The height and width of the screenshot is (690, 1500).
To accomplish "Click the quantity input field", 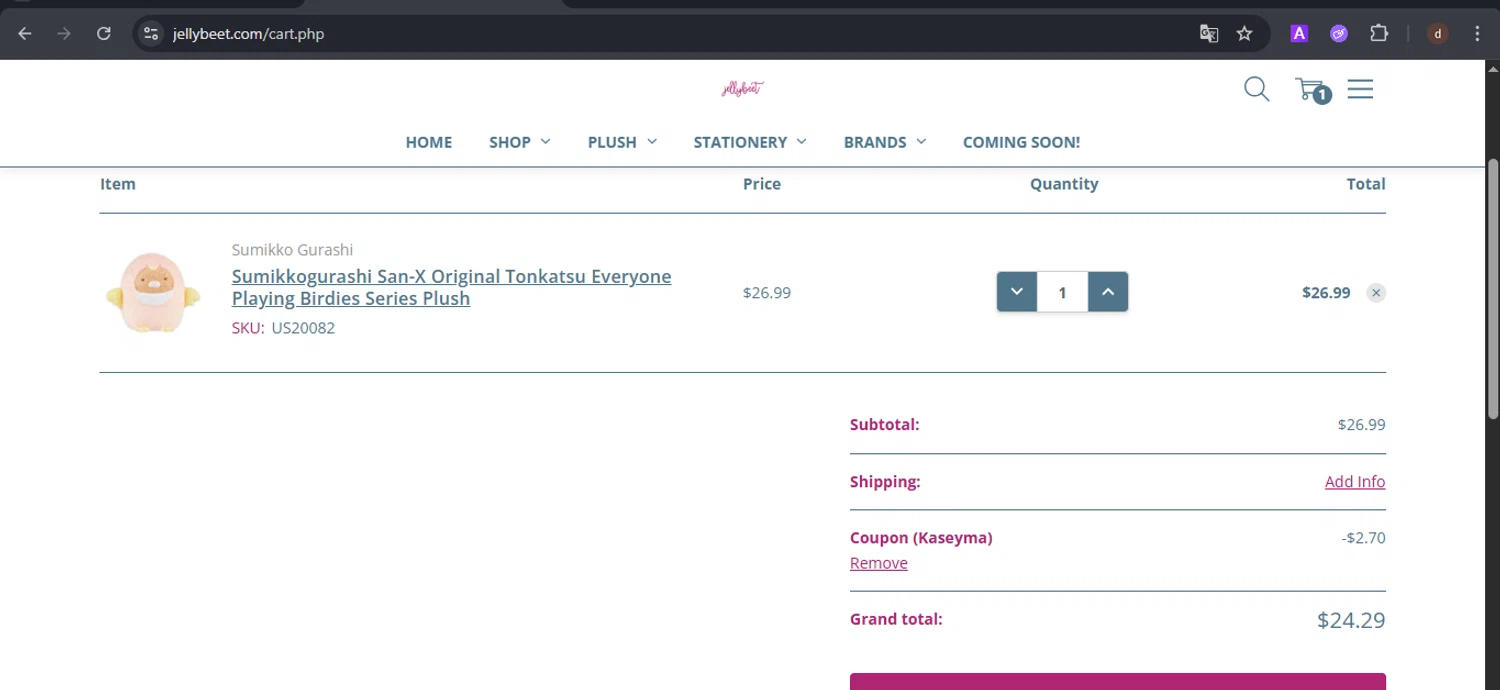I will (x=1062, y=292).
